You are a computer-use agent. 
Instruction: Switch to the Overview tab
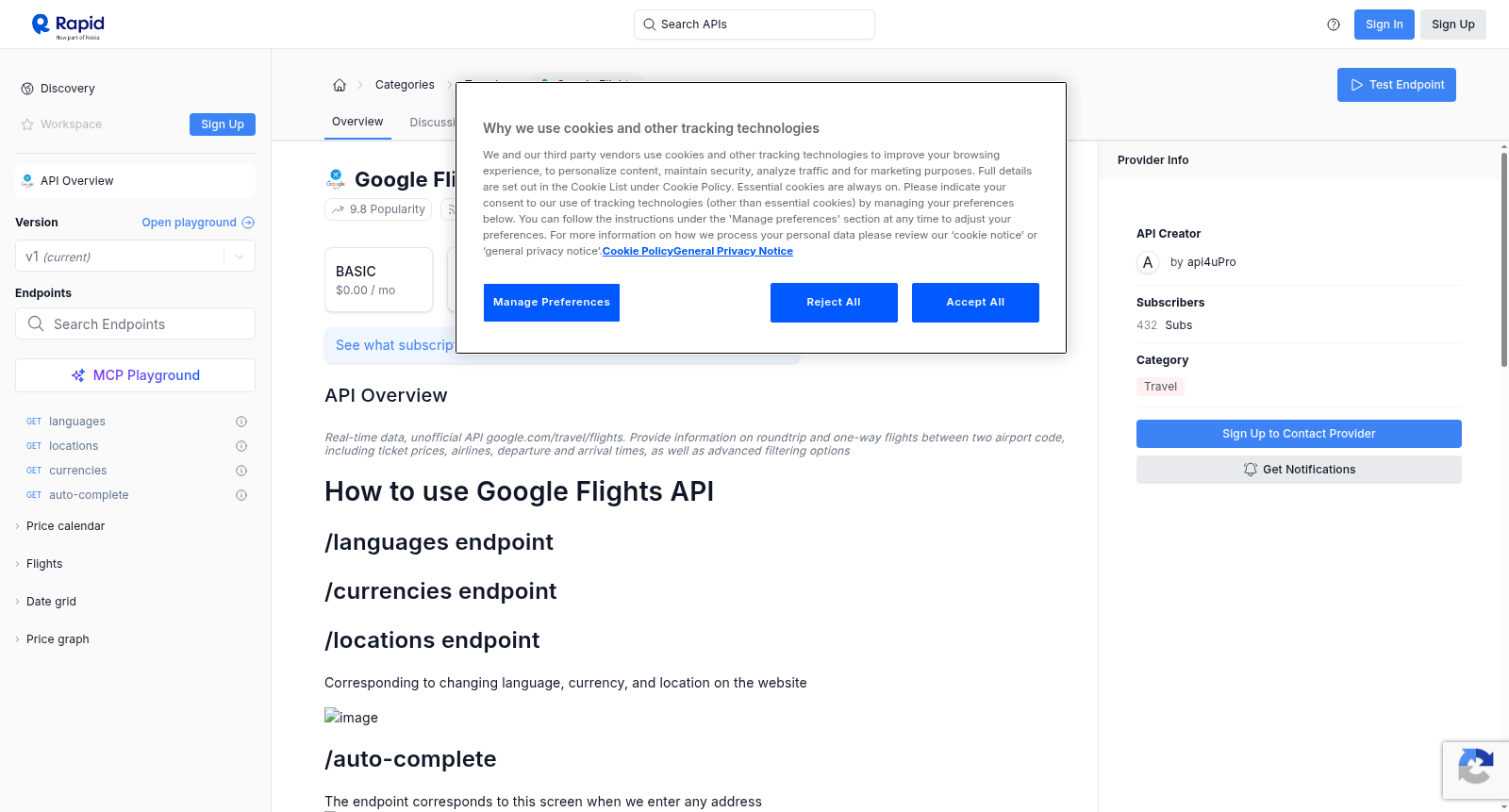[x=357, y=122]
